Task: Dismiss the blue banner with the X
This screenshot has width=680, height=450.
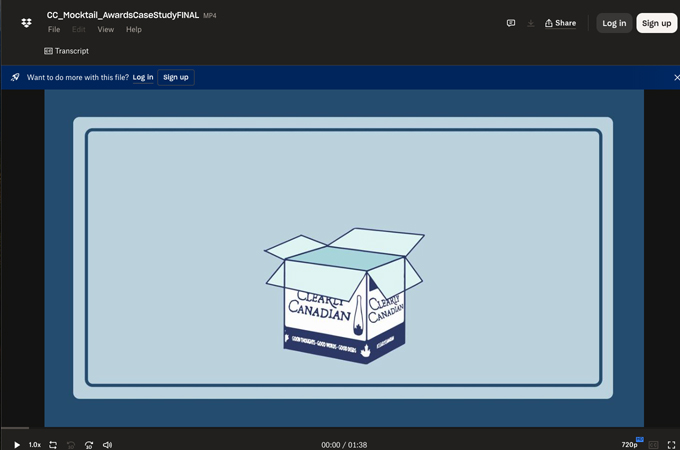Action: (677, 77)
